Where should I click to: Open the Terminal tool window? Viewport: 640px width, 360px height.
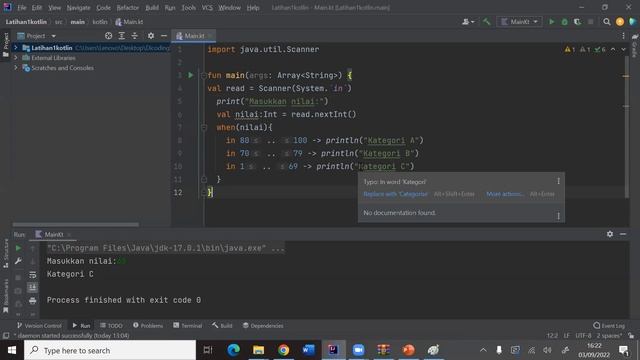tap(187, 325)
